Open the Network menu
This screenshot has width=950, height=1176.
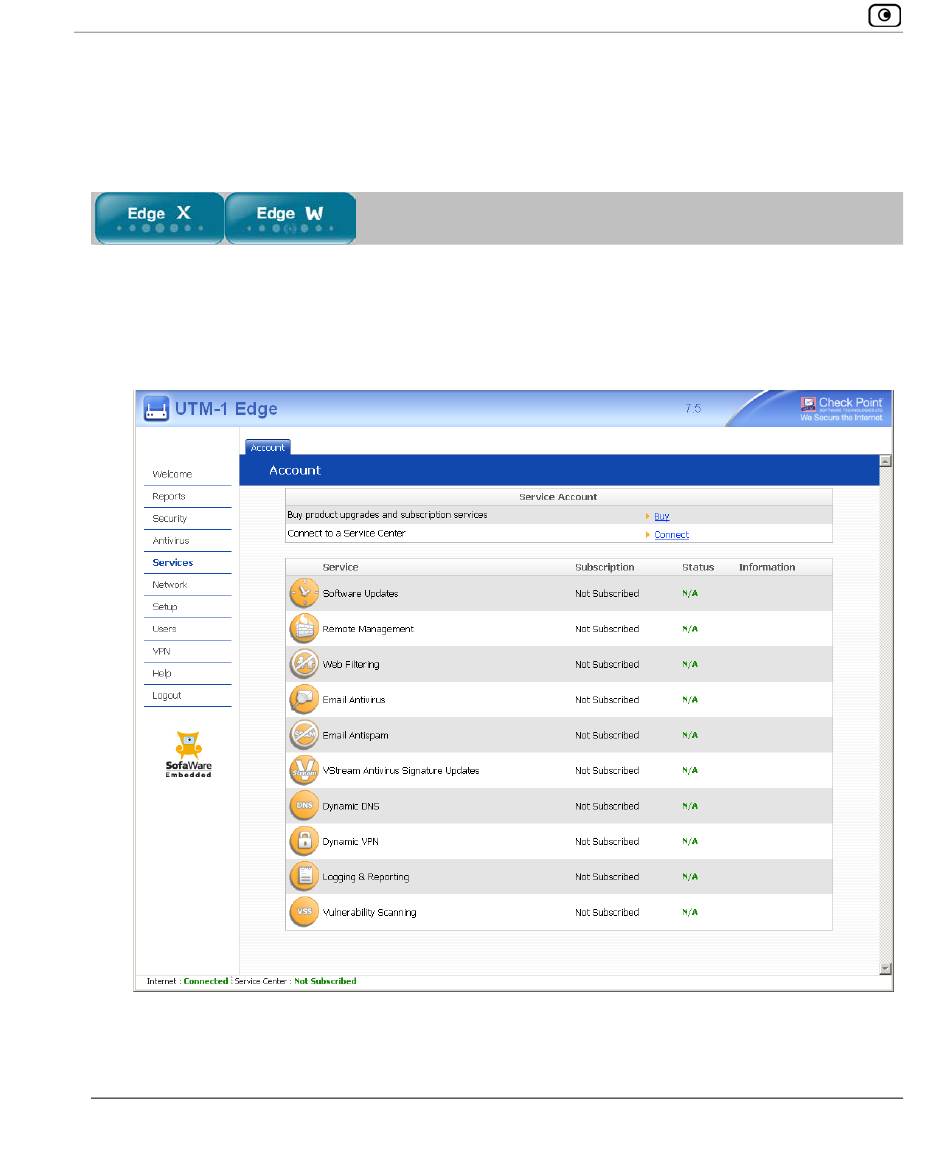click(169, 585)
